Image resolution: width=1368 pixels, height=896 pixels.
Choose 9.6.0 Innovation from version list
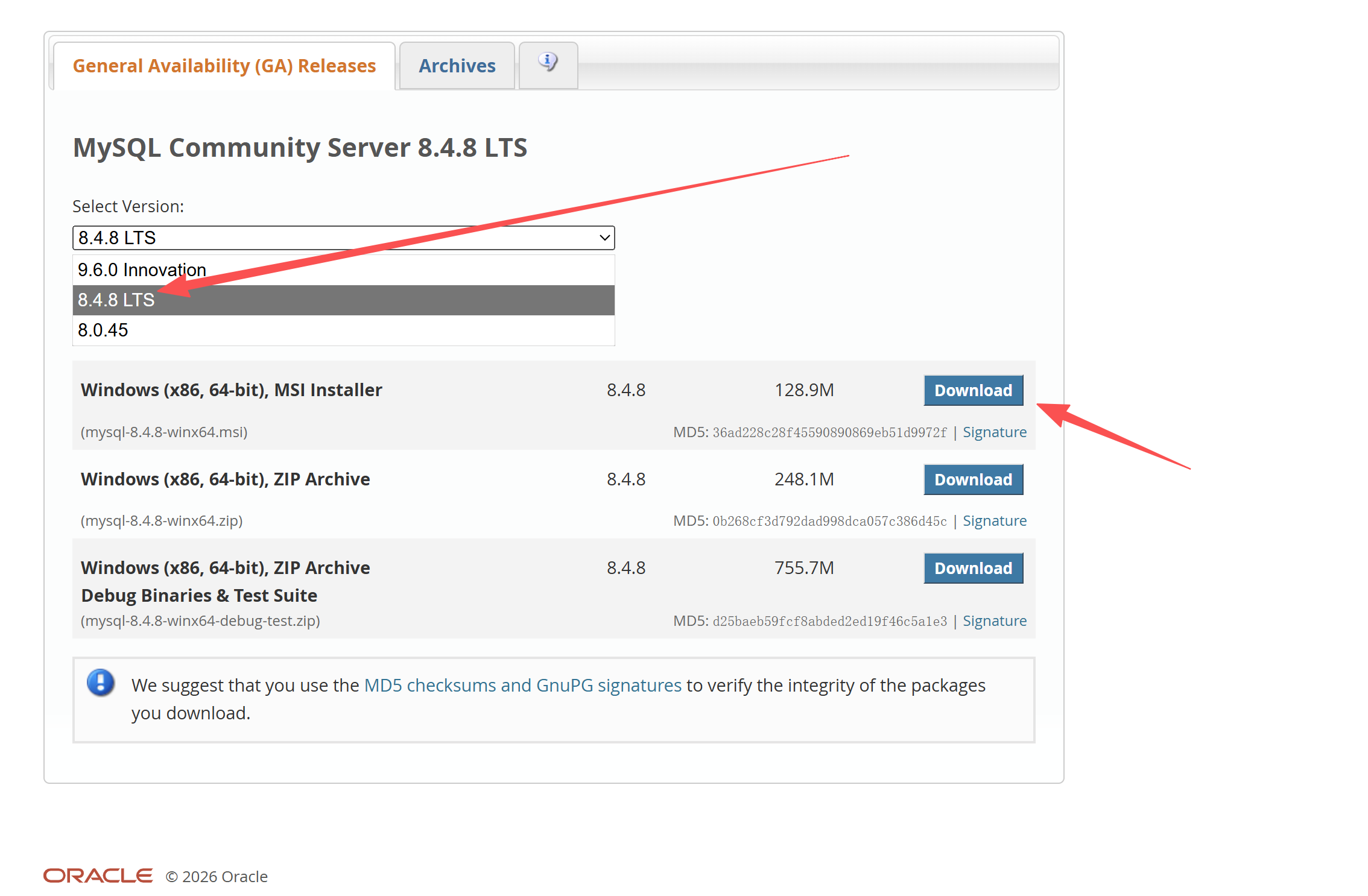point(142,270)
